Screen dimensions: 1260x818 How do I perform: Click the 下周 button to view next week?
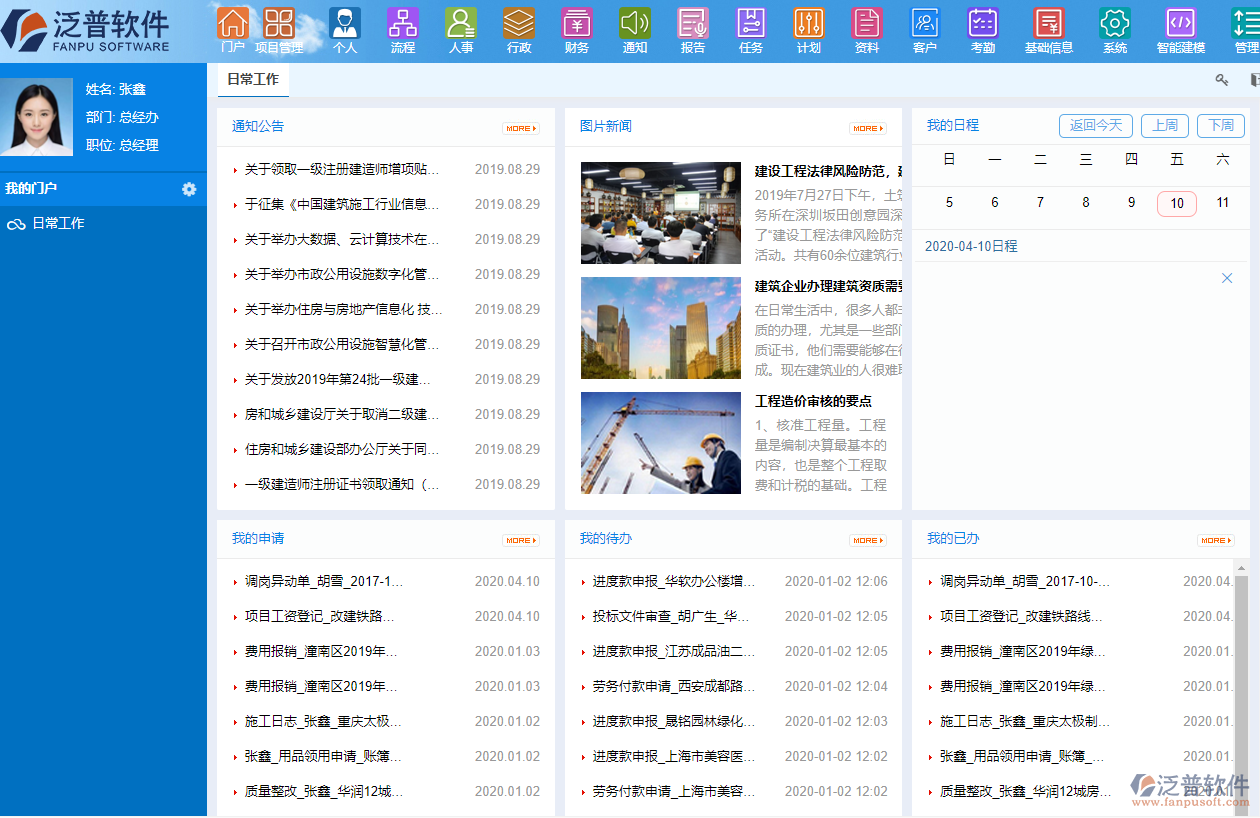click(x=1219, y=125)
